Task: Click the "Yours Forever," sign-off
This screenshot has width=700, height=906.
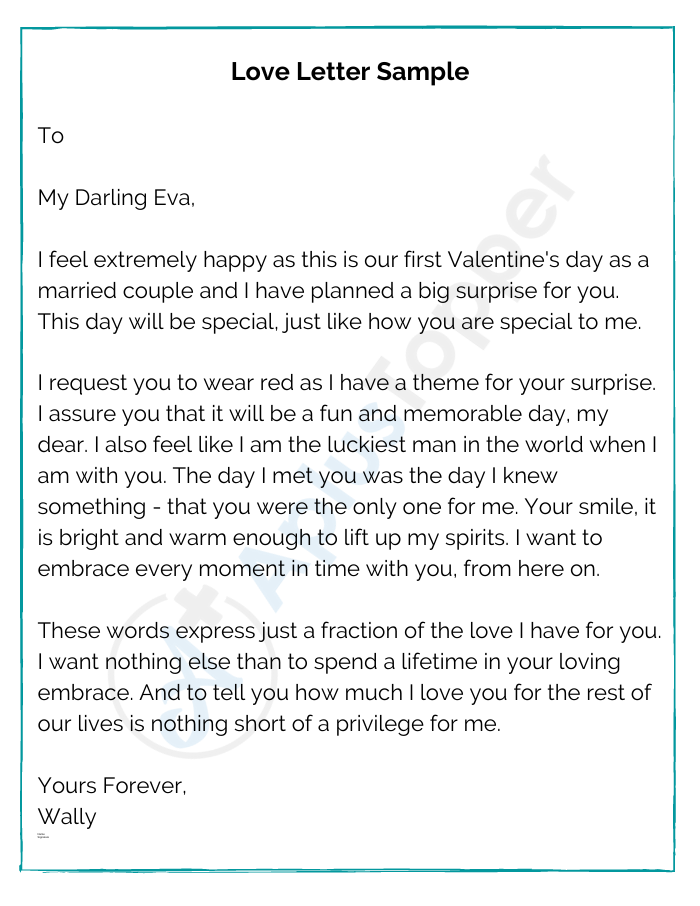Action: click(112, 786)
